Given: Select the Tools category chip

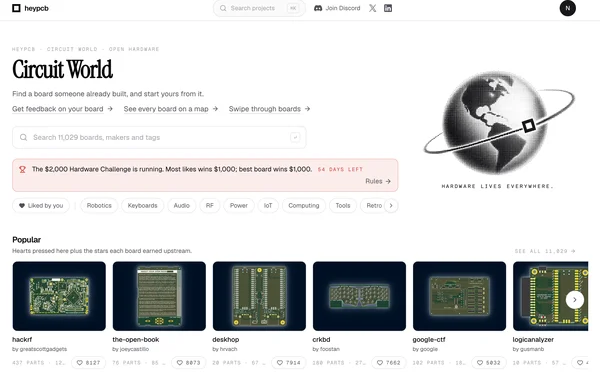Looking at the screenshot, I should [343, 205].
